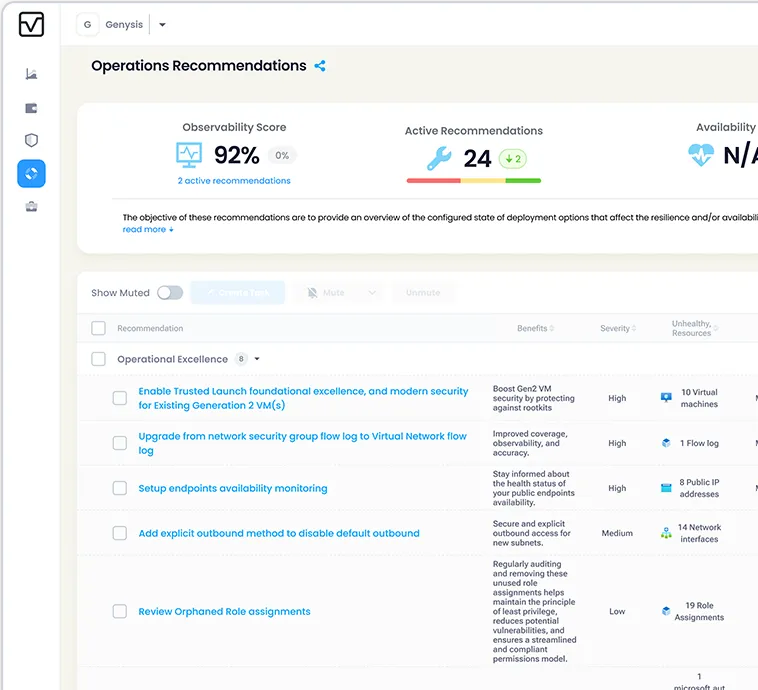Select the highlighted operations sidebar icon
The height and width of the screenshot is (690, 758).
coord(31,174)
